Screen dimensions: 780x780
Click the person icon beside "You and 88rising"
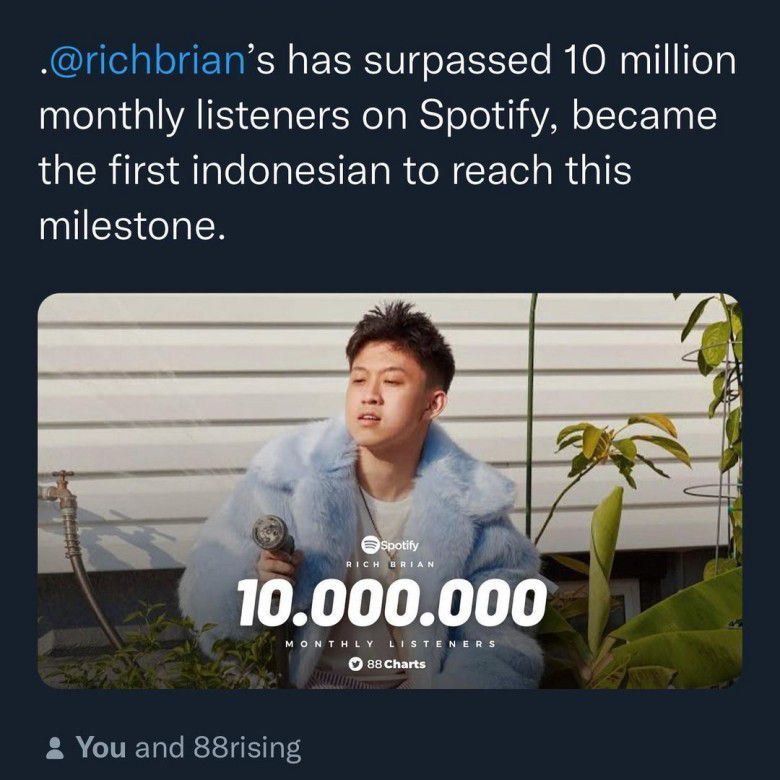tap(56, 748)
